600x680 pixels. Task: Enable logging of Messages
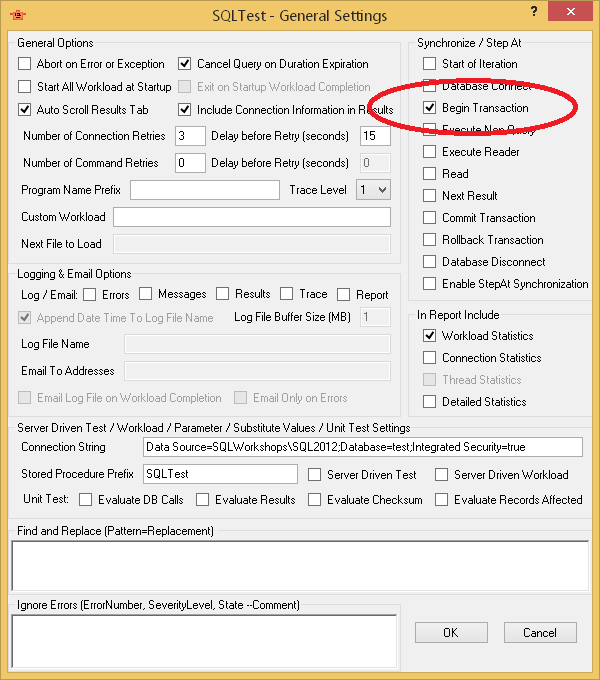(146, 294)
